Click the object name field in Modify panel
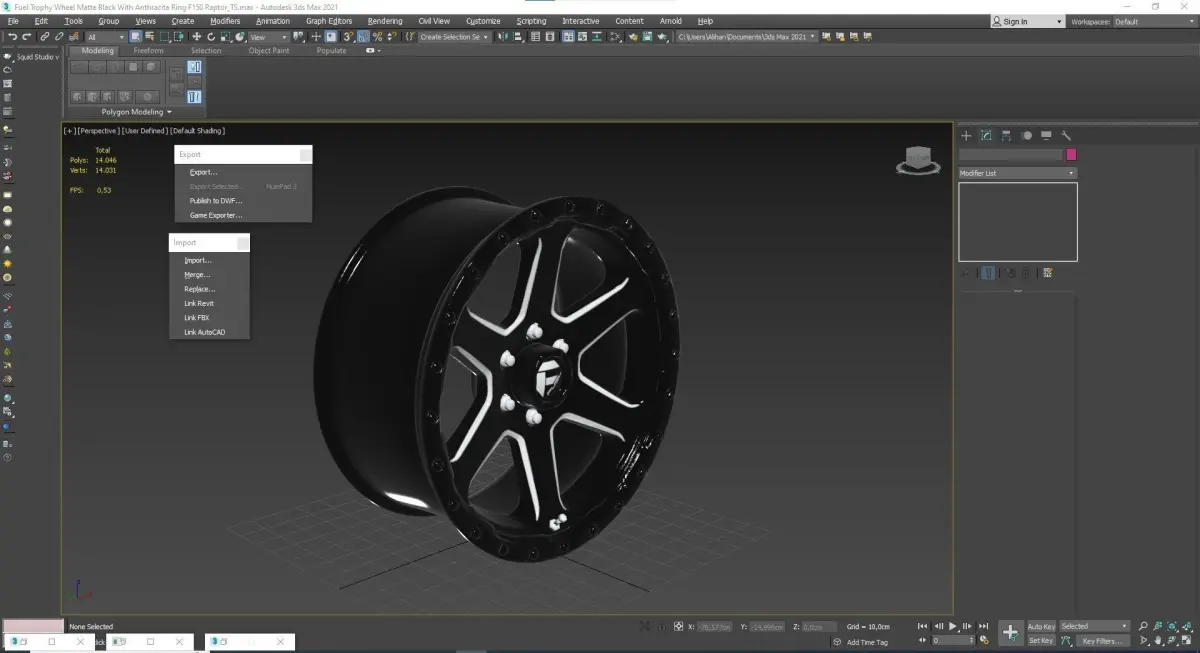Viewport: 1200px width, 653px height. click(1010, 155)
